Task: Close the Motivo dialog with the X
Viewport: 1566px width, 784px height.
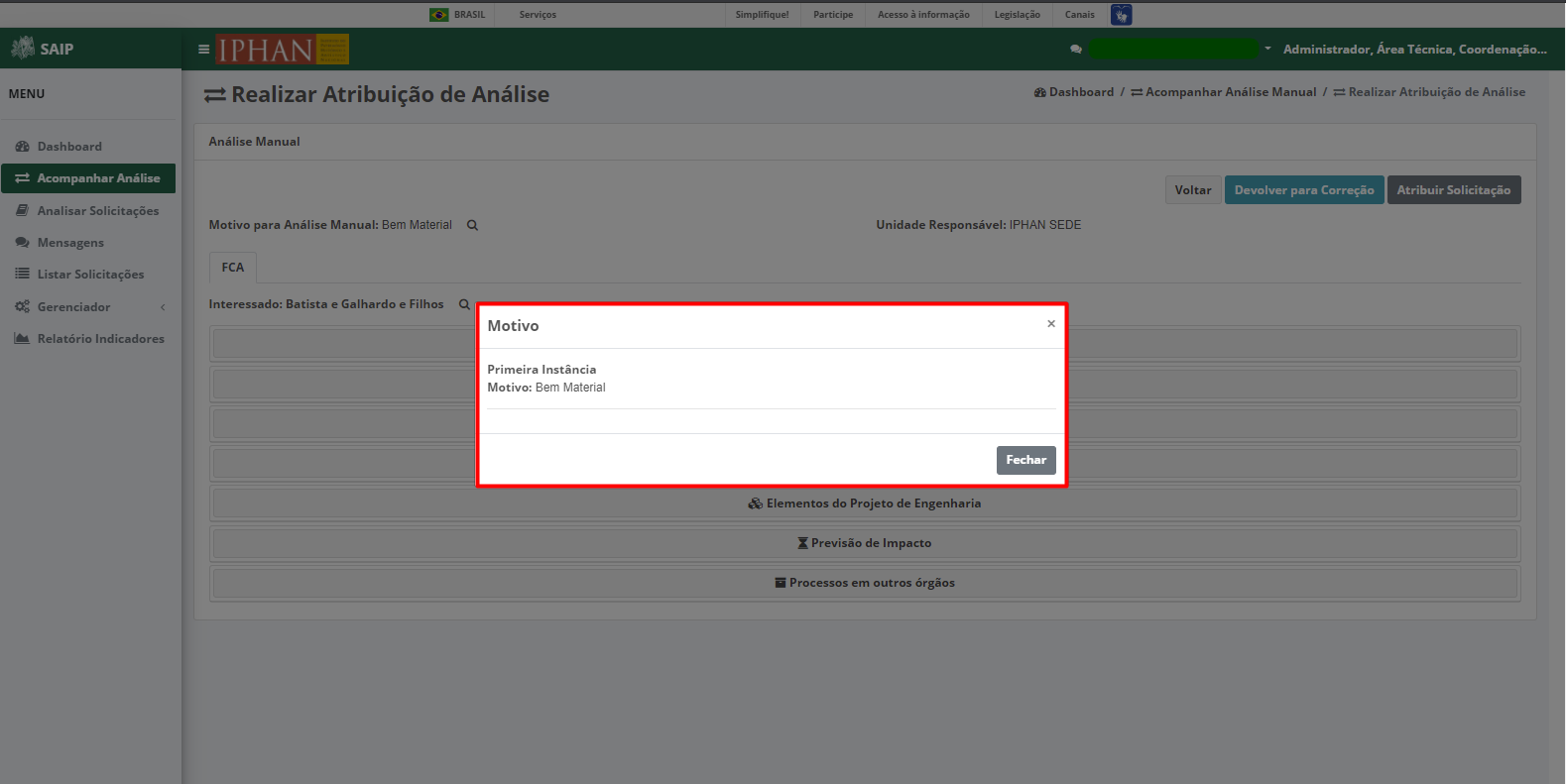Action: [1051, 324]
